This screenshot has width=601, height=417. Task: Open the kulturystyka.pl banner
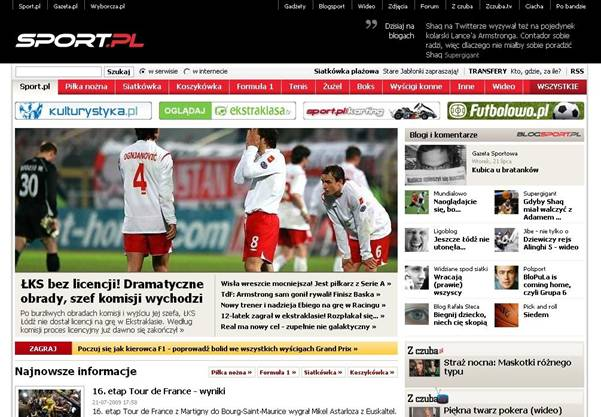[x=83, y=111]
